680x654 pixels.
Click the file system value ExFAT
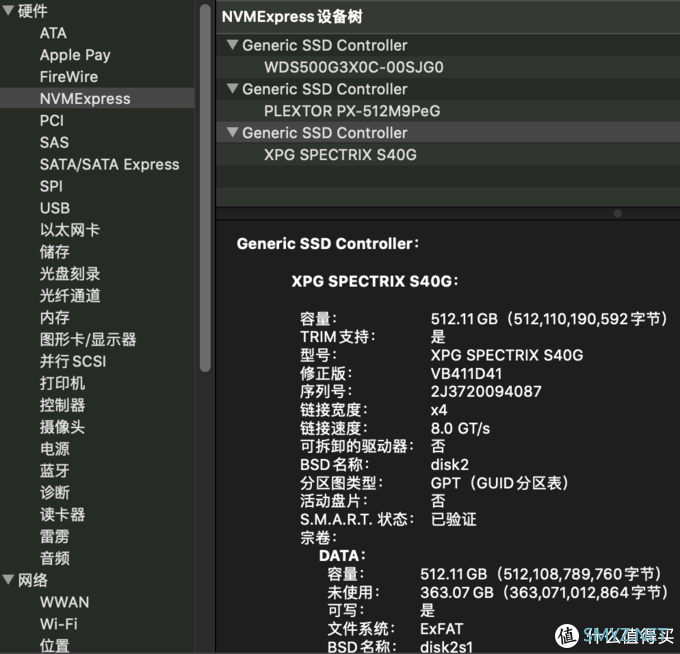441,628
